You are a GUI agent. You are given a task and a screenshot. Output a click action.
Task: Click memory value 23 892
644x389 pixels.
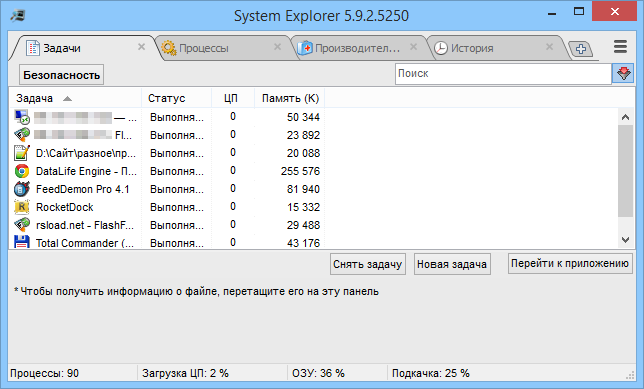pos(303,135)
